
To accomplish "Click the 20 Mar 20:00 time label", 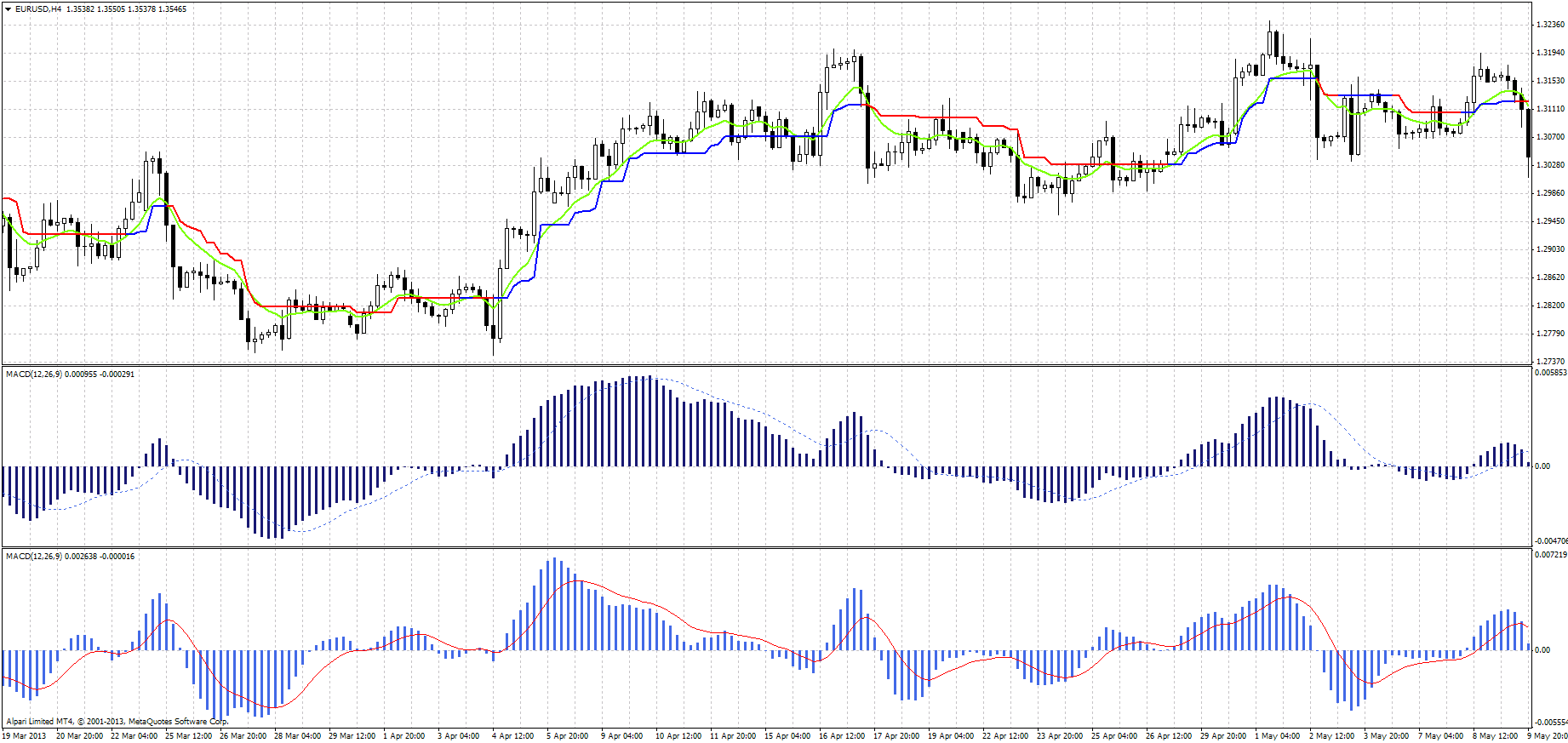I will point(79,736).
